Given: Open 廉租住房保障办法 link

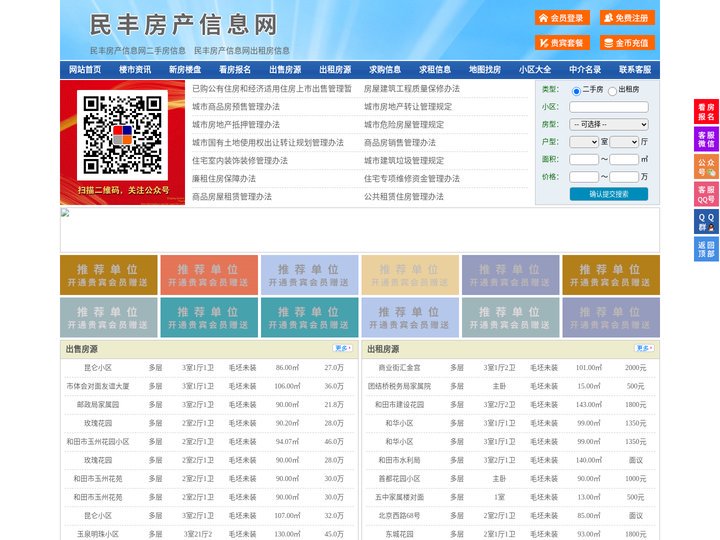Looking at the screenshot, I should [x=224, y=179].
